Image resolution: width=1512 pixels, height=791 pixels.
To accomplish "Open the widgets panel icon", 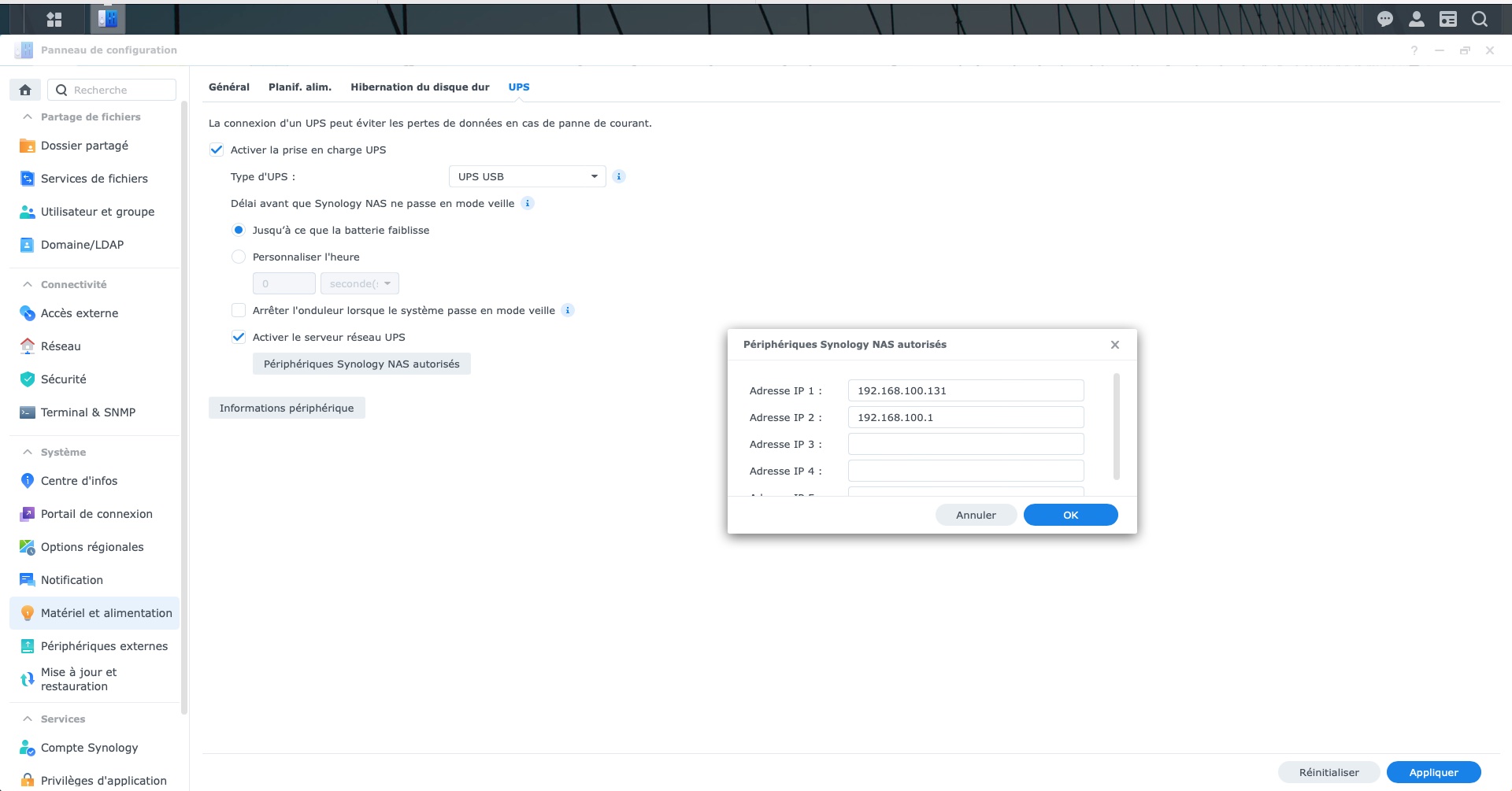I will [x=1447, y=19].
